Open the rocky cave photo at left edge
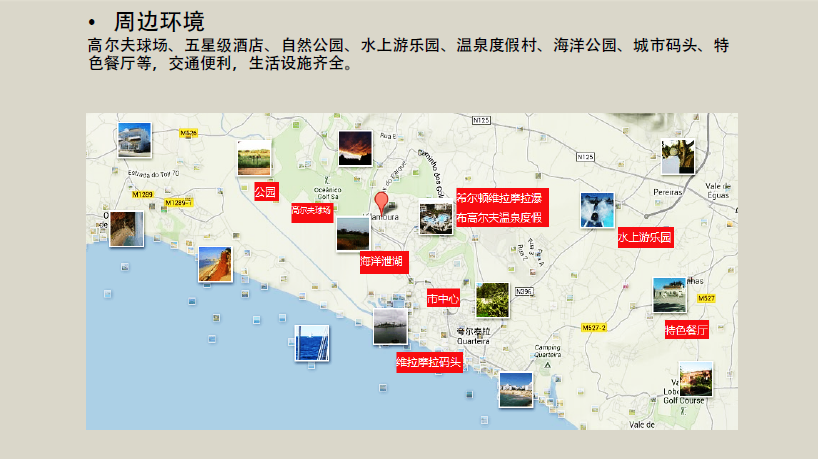Viewport: 818px width, 459px height. pos(127,228)
